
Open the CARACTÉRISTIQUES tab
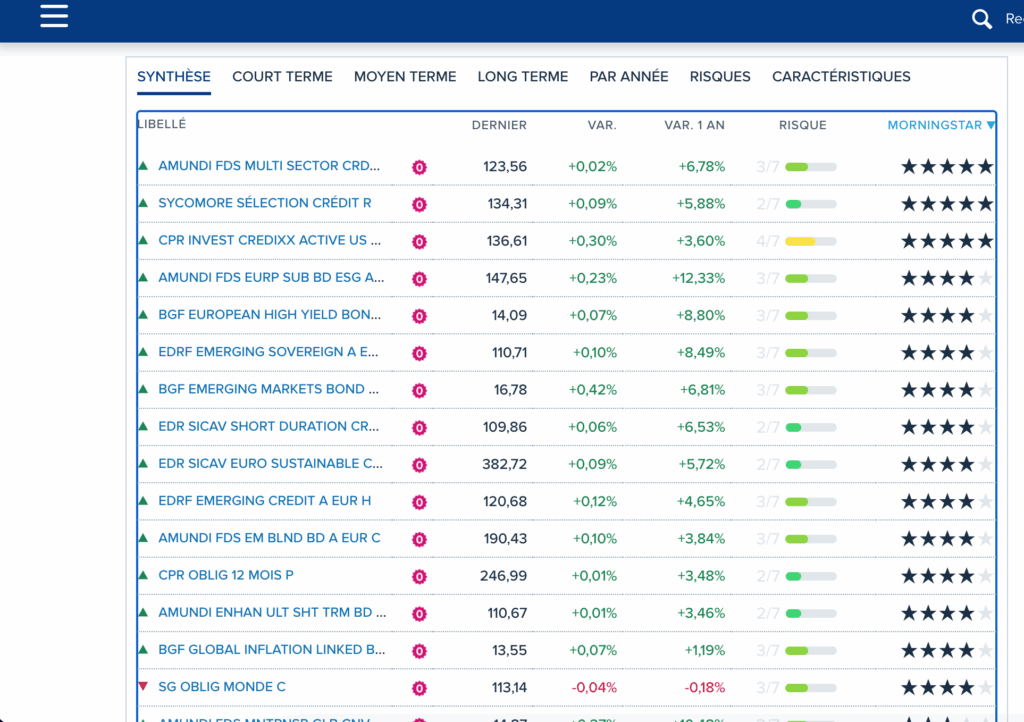pyautogui.click(x=841, y=76)
